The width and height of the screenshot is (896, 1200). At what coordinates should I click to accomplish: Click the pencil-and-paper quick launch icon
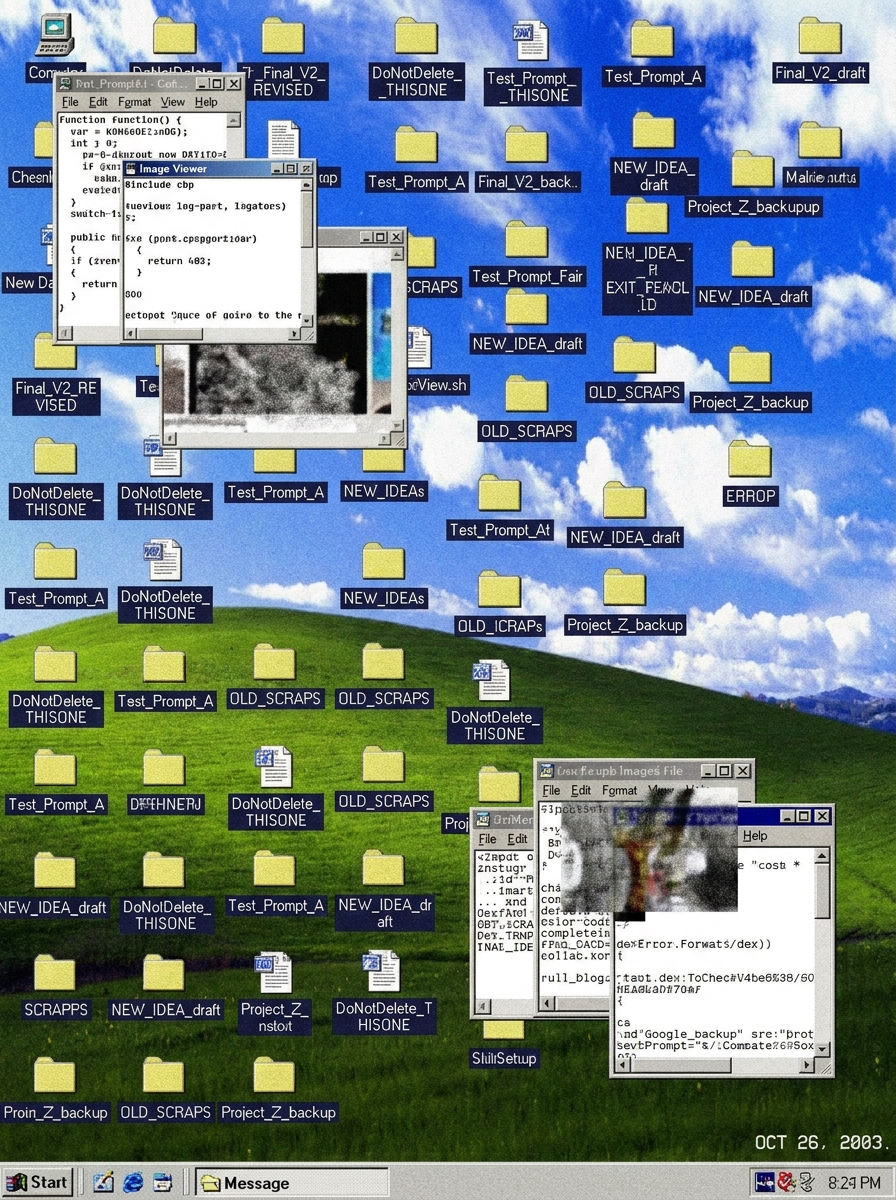pyautogui.click(x=103, y=1182)
